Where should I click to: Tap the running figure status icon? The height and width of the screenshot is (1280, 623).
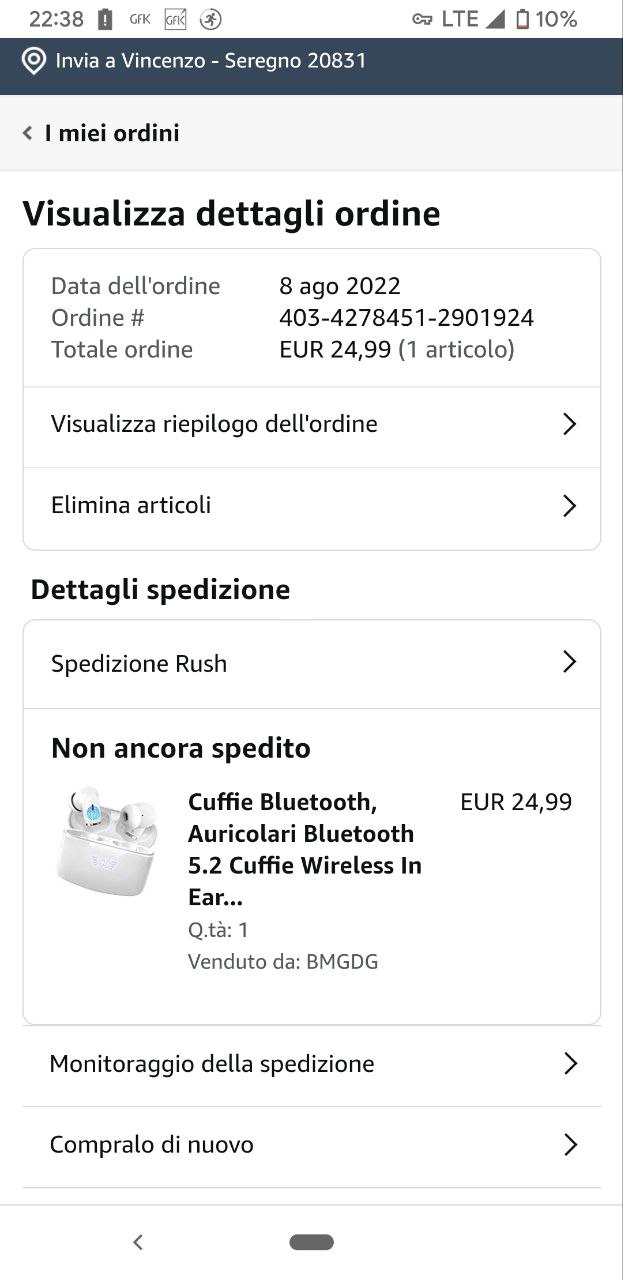click(x=210, y=19)
